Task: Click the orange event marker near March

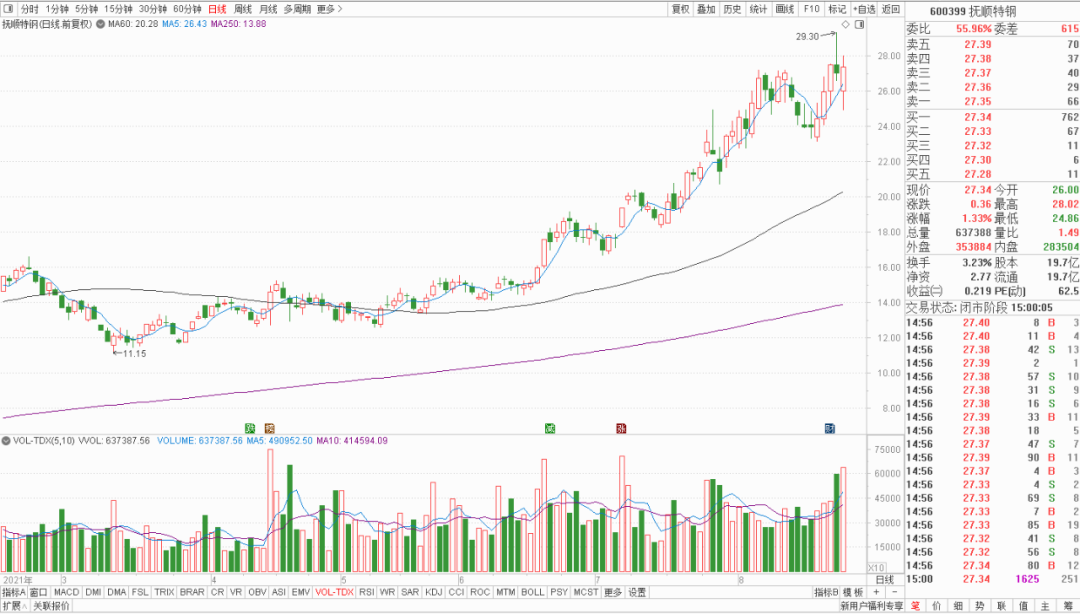Action: [269, 429]
